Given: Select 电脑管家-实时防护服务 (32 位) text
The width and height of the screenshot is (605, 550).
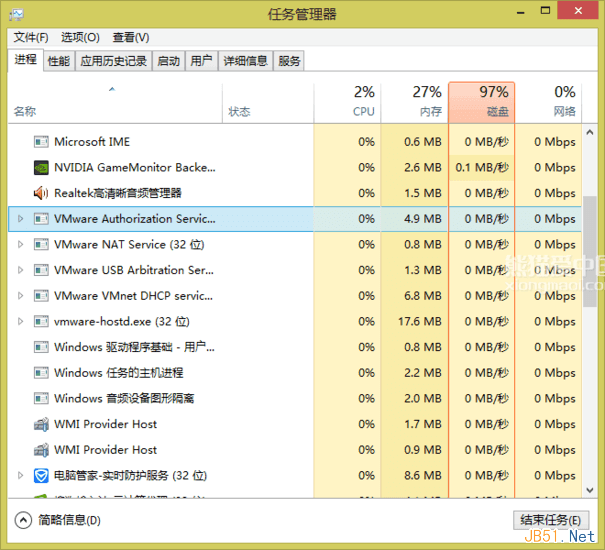Looking at the screenshot, I should coord(130,476).
